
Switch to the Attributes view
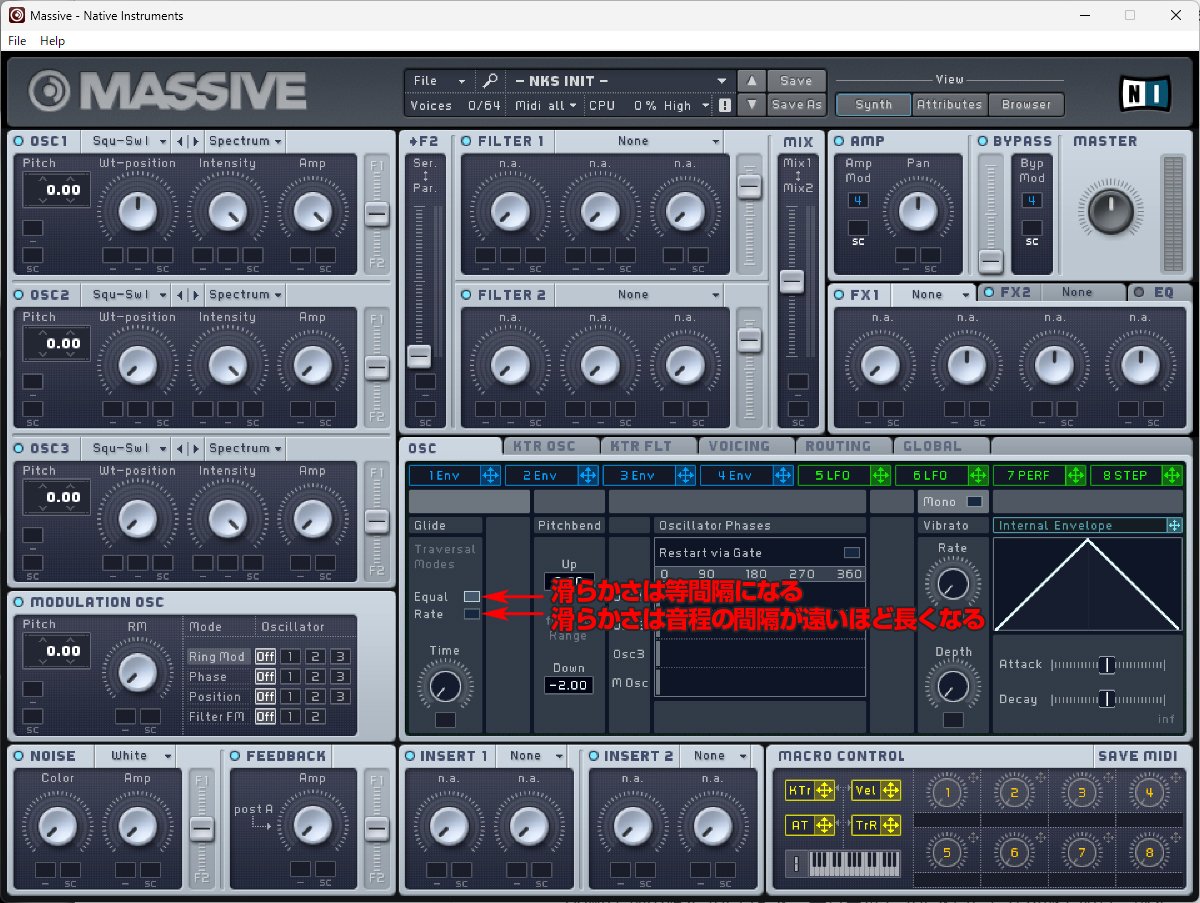pyautogui.click(x=949, y=104)
